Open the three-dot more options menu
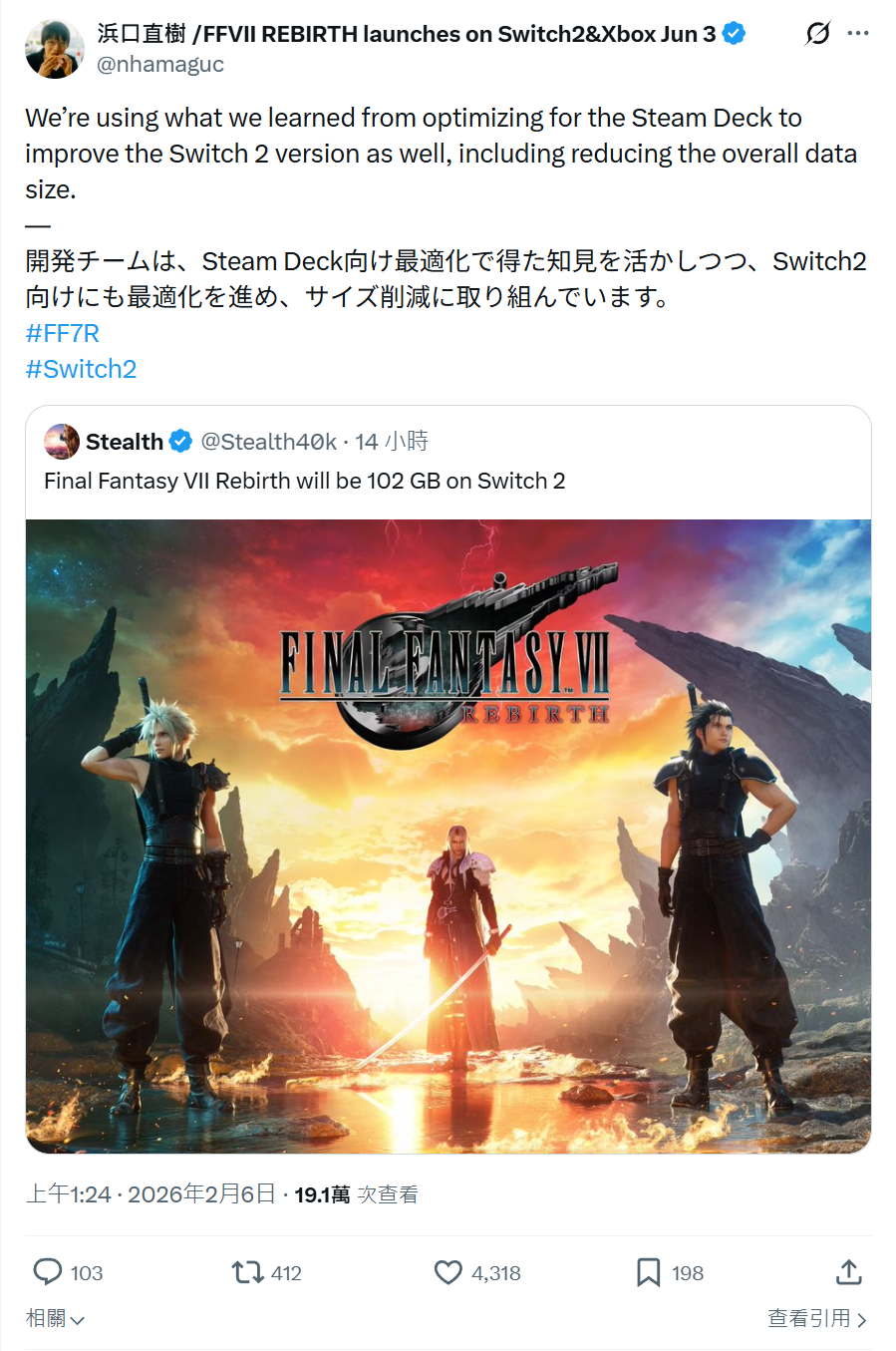The image size is (896, 1351). click(x=858, y=33)
